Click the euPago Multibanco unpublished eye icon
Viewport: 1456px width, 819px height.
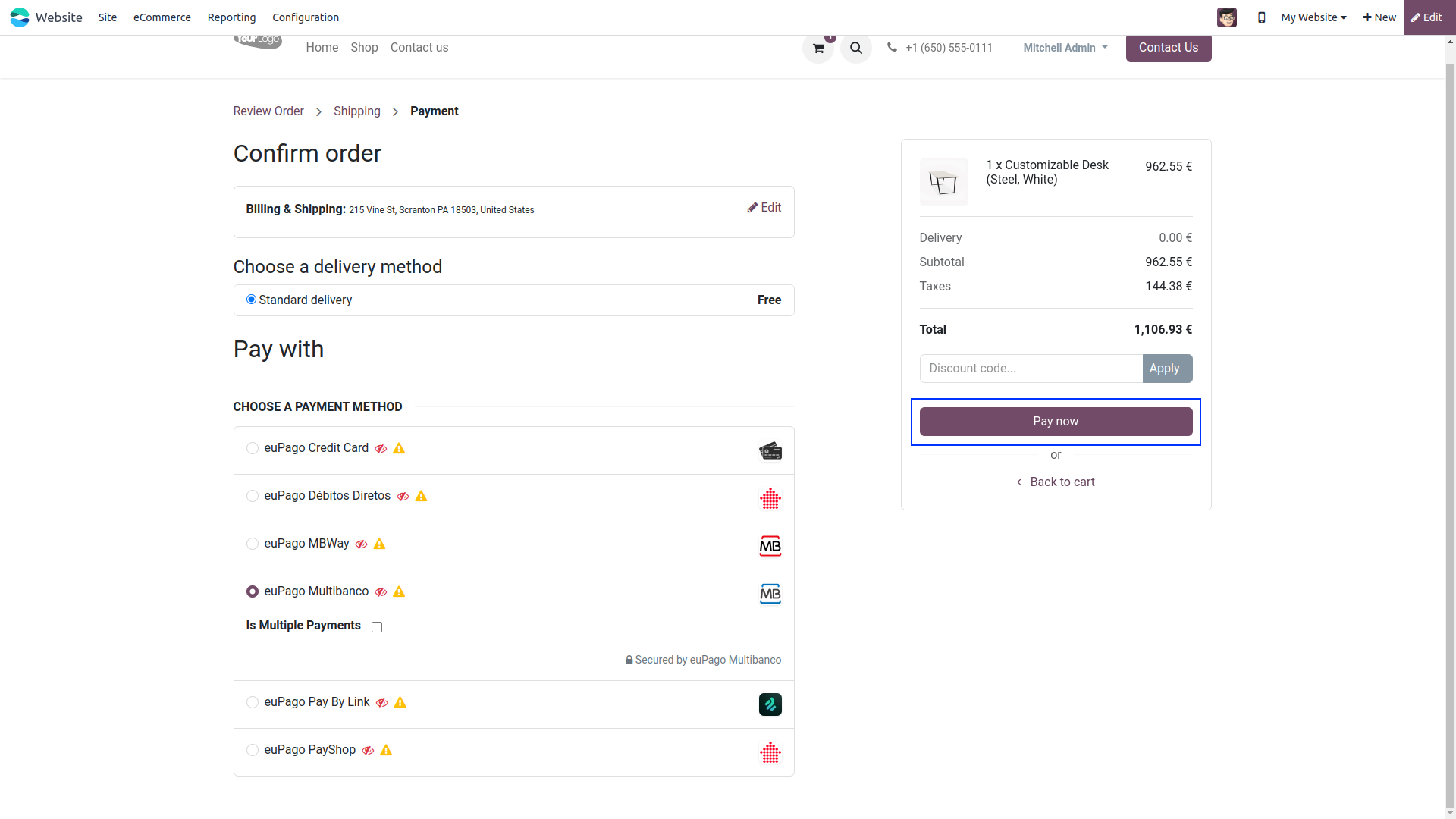pyautogui.click(x=381, y=592)
